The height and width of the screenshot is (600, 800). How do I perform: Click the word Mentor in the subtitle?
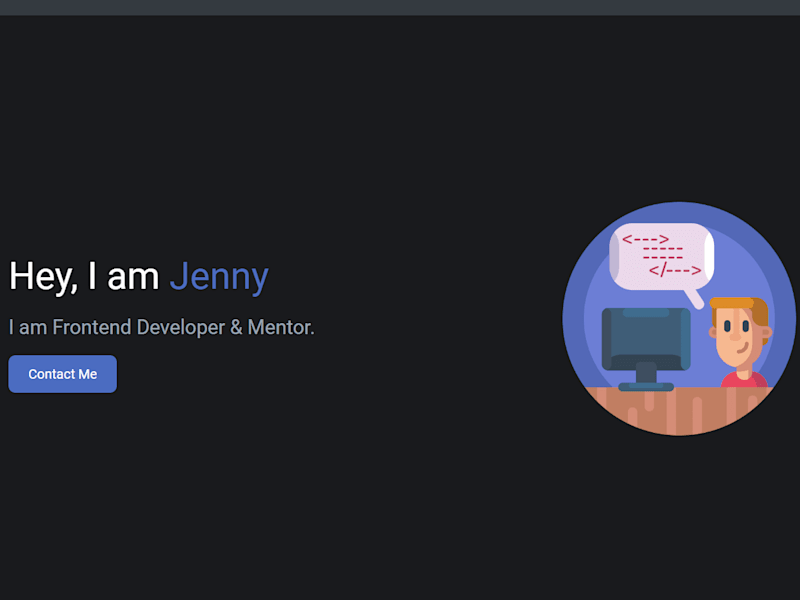[x=279, y=327]
